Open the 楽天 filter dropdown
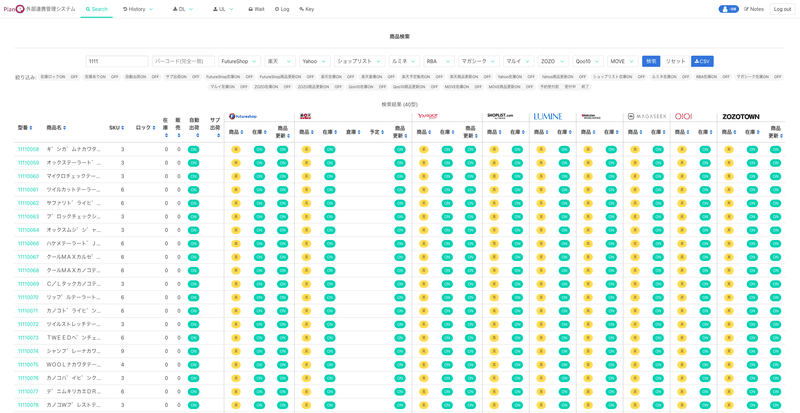The image size is (800, 413). click(x=280, y=61)
